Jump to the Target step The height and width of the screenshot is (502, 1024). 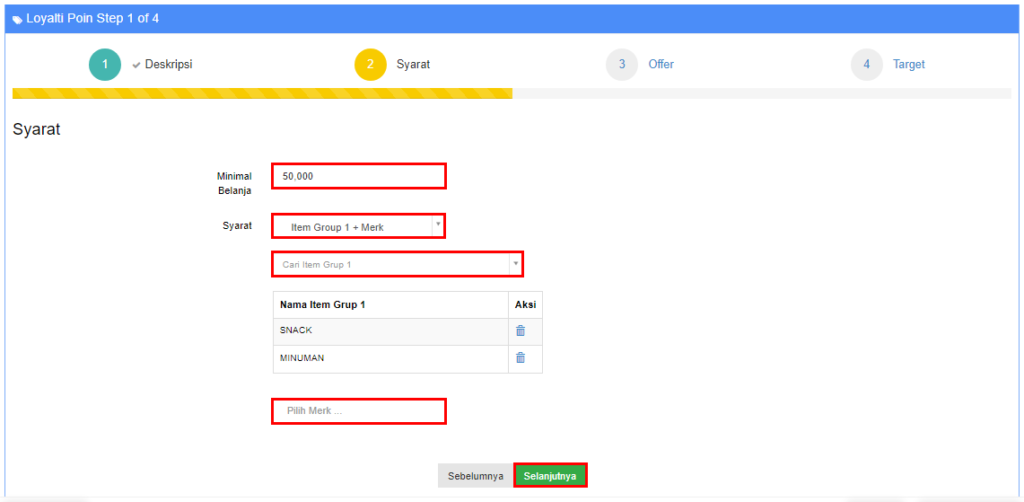coord(908,64)
